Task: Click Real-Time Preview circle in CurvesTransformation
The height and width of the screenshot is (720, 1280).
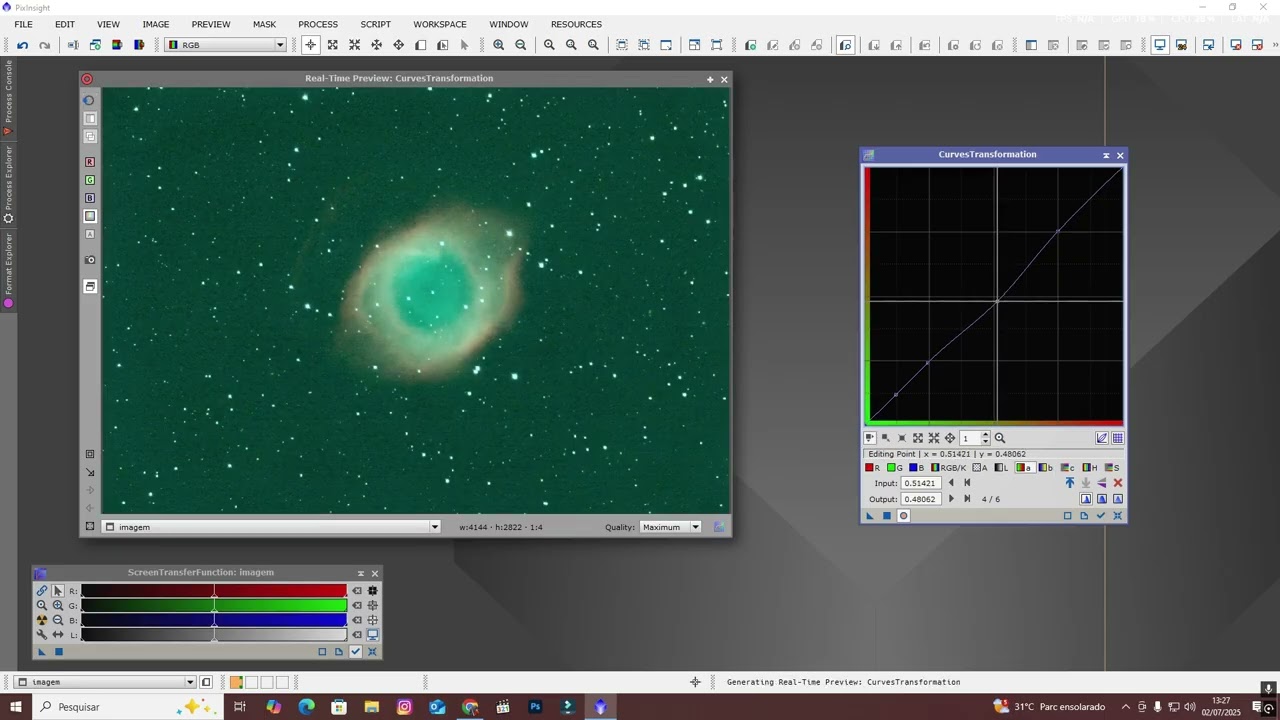Action: [904, 516]
